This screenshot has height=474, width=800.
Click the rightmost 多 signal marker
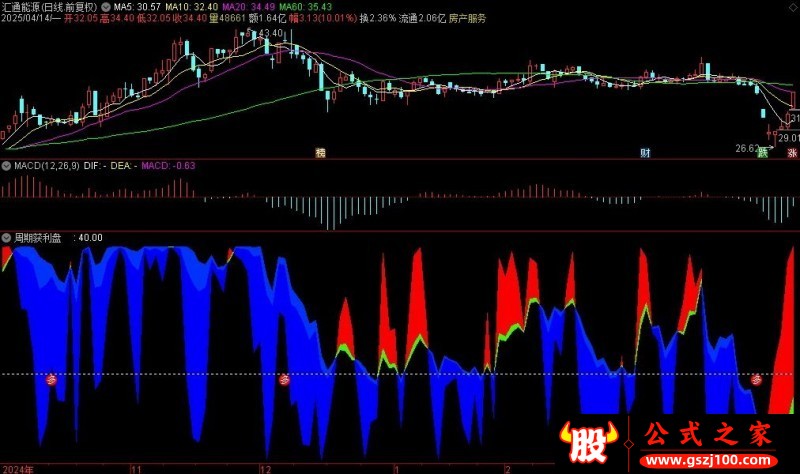[x=756, y=379]
